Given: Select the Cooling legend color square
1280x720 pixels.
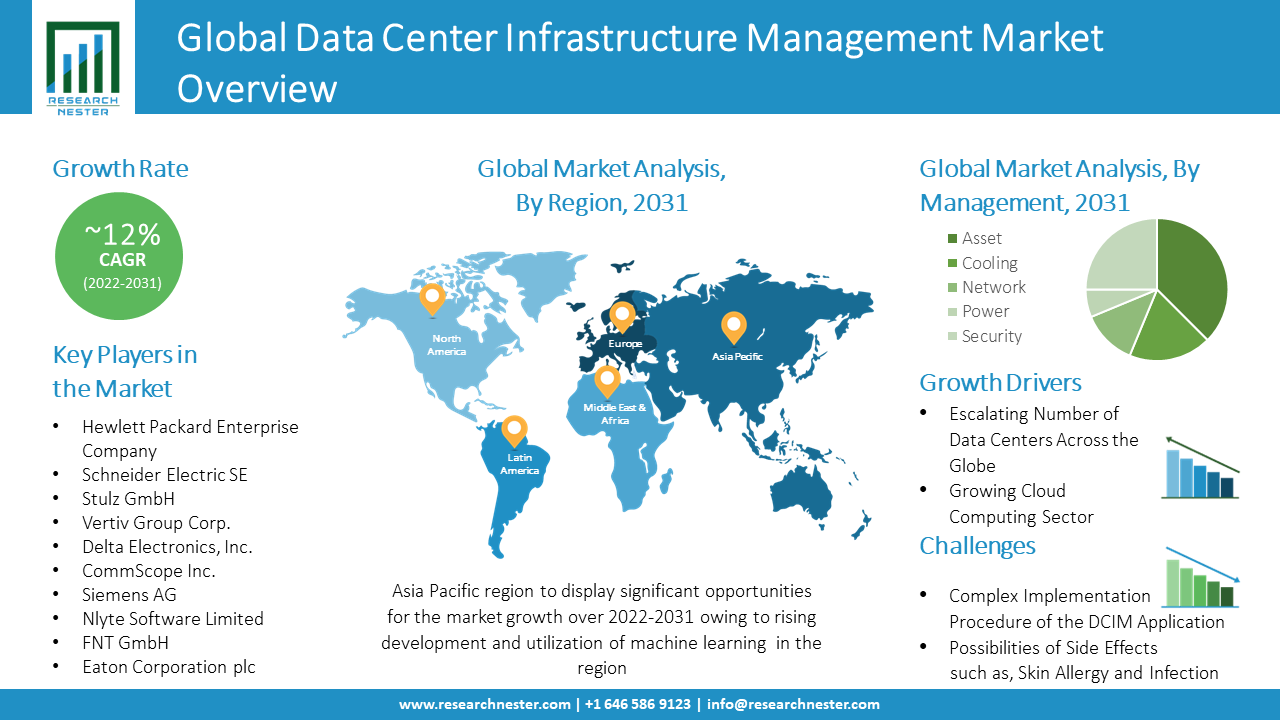Looking at the screenshot, I should point(952,263).
